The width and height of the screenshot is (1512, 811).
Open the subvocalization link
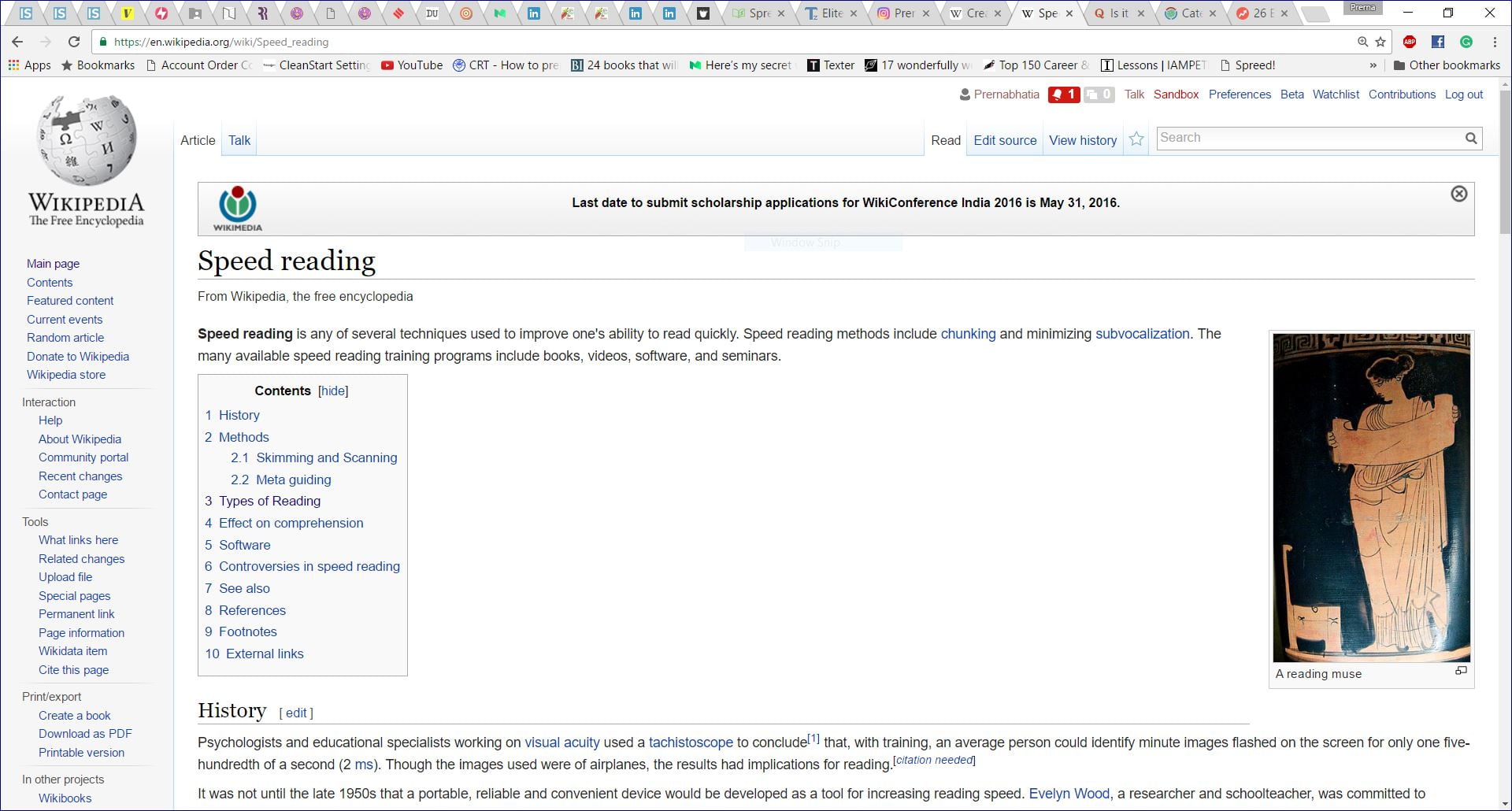pyautogui.click(x=1142, y=334)
